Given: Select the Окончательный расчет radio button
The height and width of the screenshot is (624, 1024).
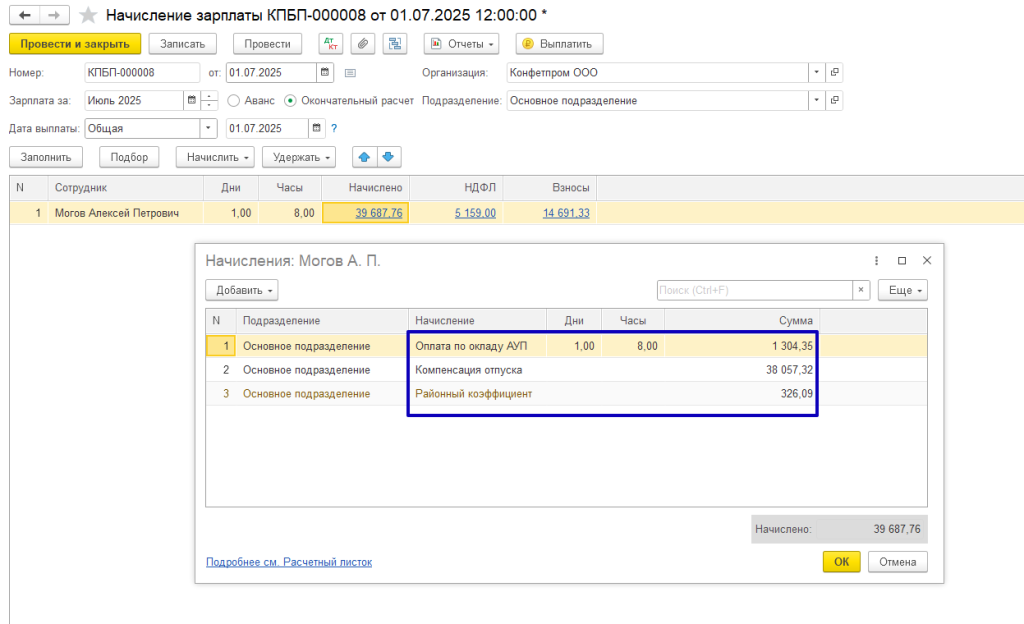Looking at the screenshot, I should tap(291, 100).
